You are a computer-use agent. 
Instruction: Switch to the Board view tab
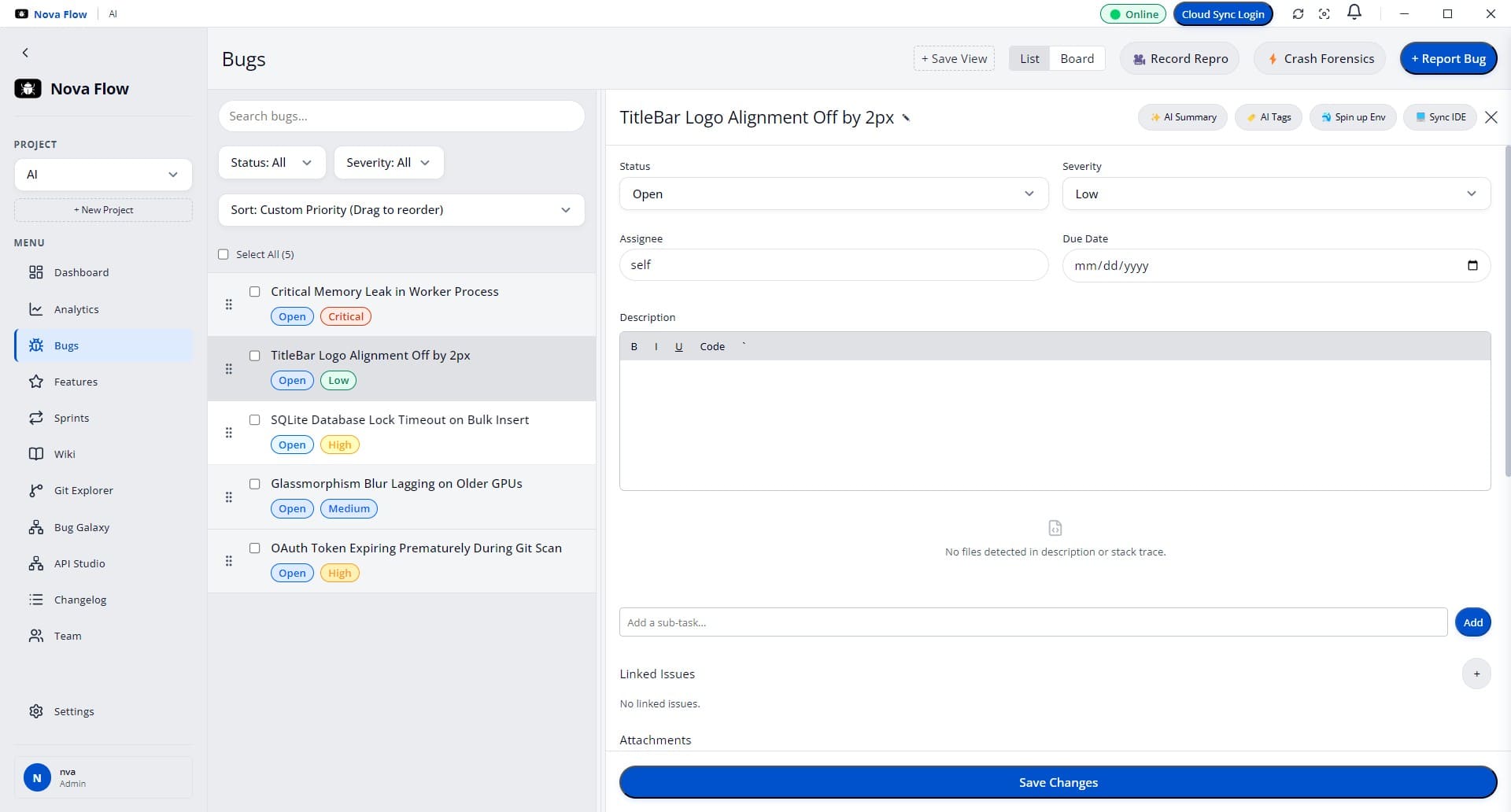[x=1077, y=59]
